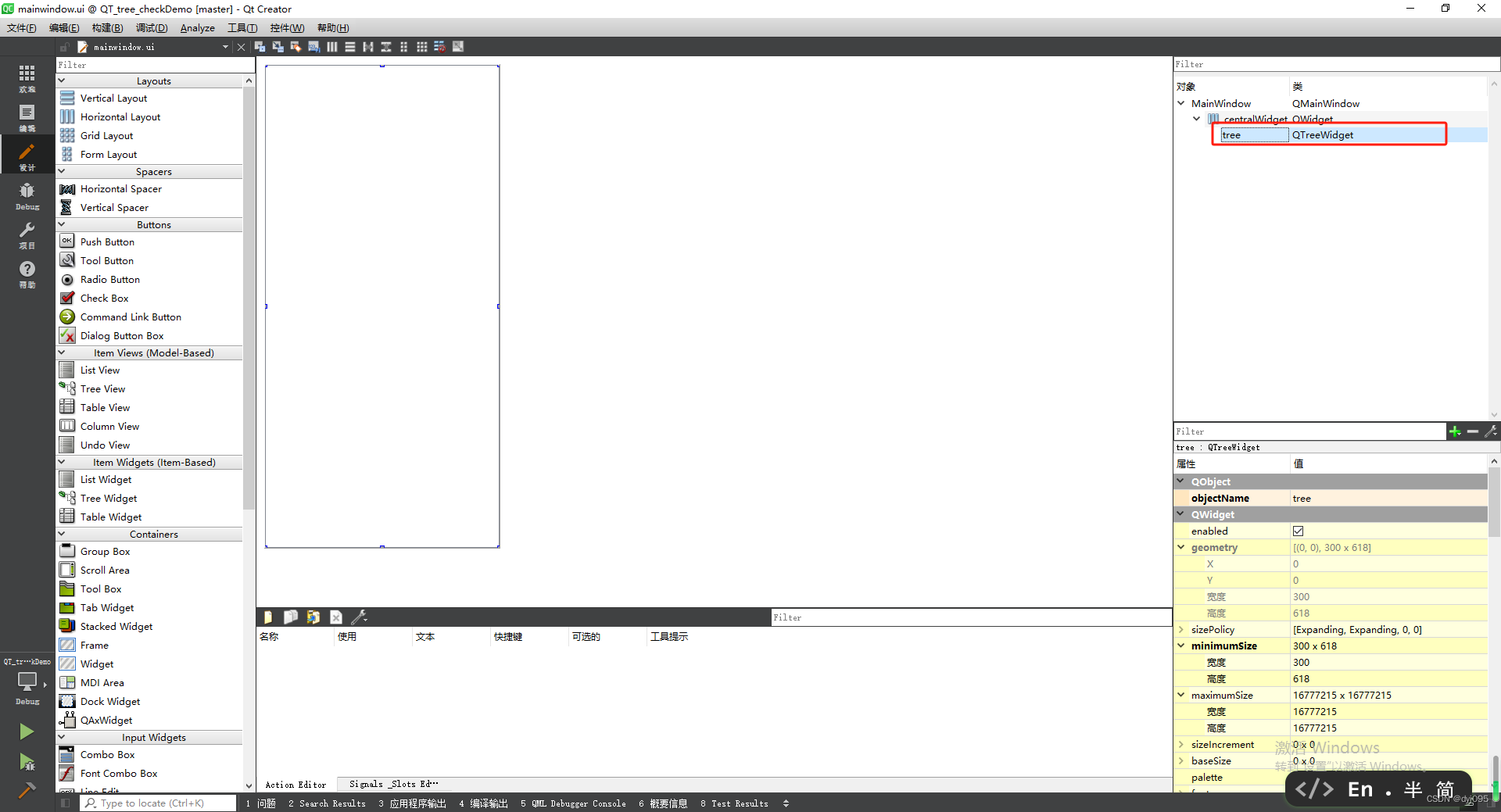Apply Lay Out in a Grid
Image resolution: width=1501 pixels, height=812 pixels.
click(422, 47)
